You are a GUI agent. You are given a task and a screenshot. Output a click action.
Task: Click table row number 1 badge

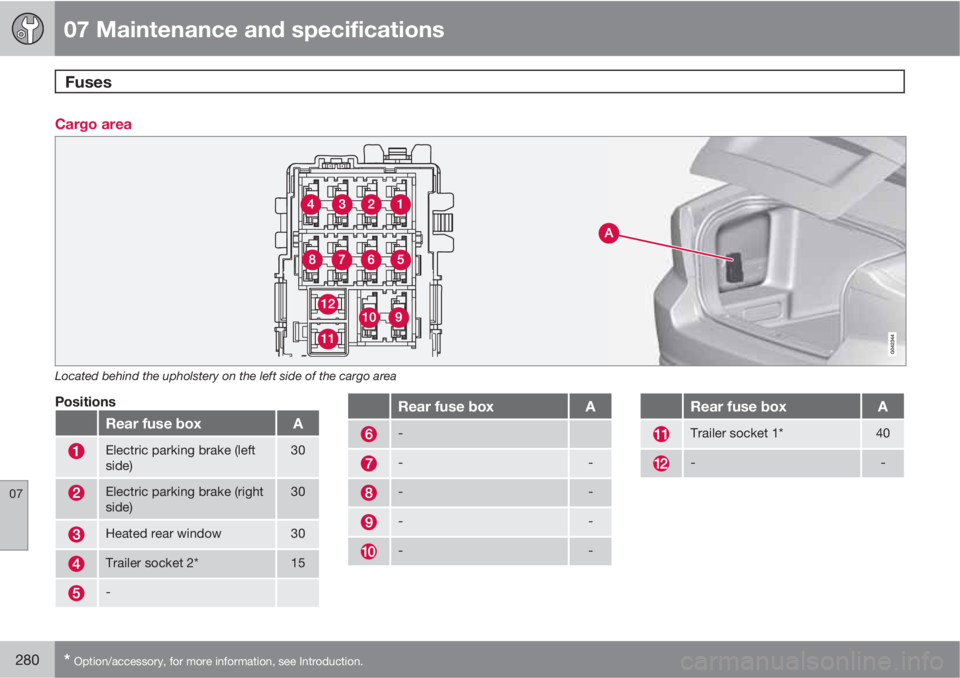coord(76,451)
